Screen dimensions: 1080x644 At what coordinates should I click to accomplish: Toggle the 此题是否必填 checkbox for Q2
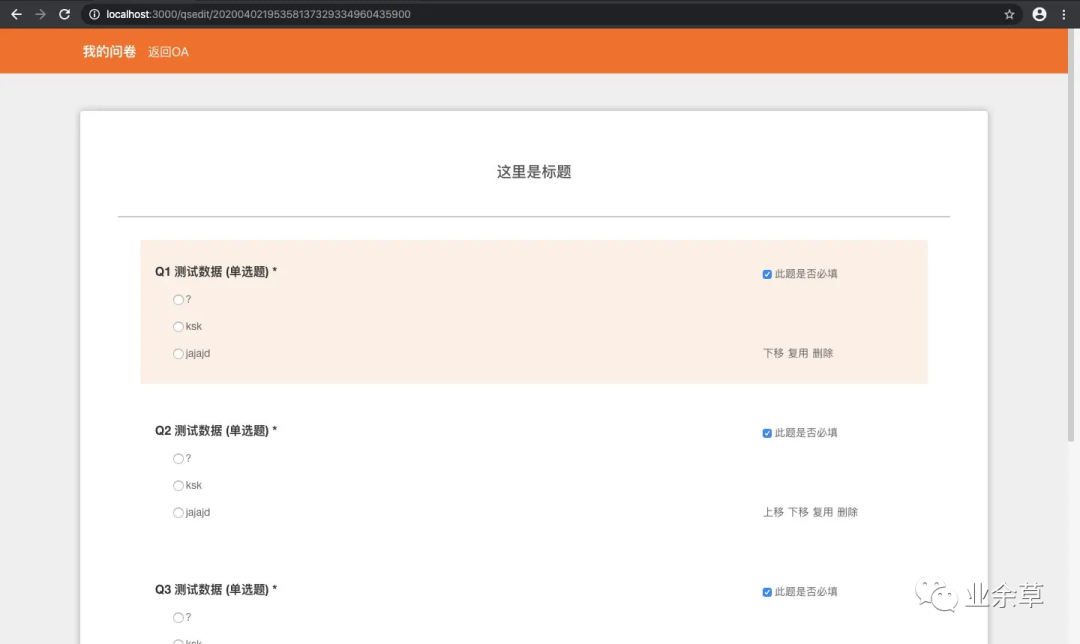point(767,433)
